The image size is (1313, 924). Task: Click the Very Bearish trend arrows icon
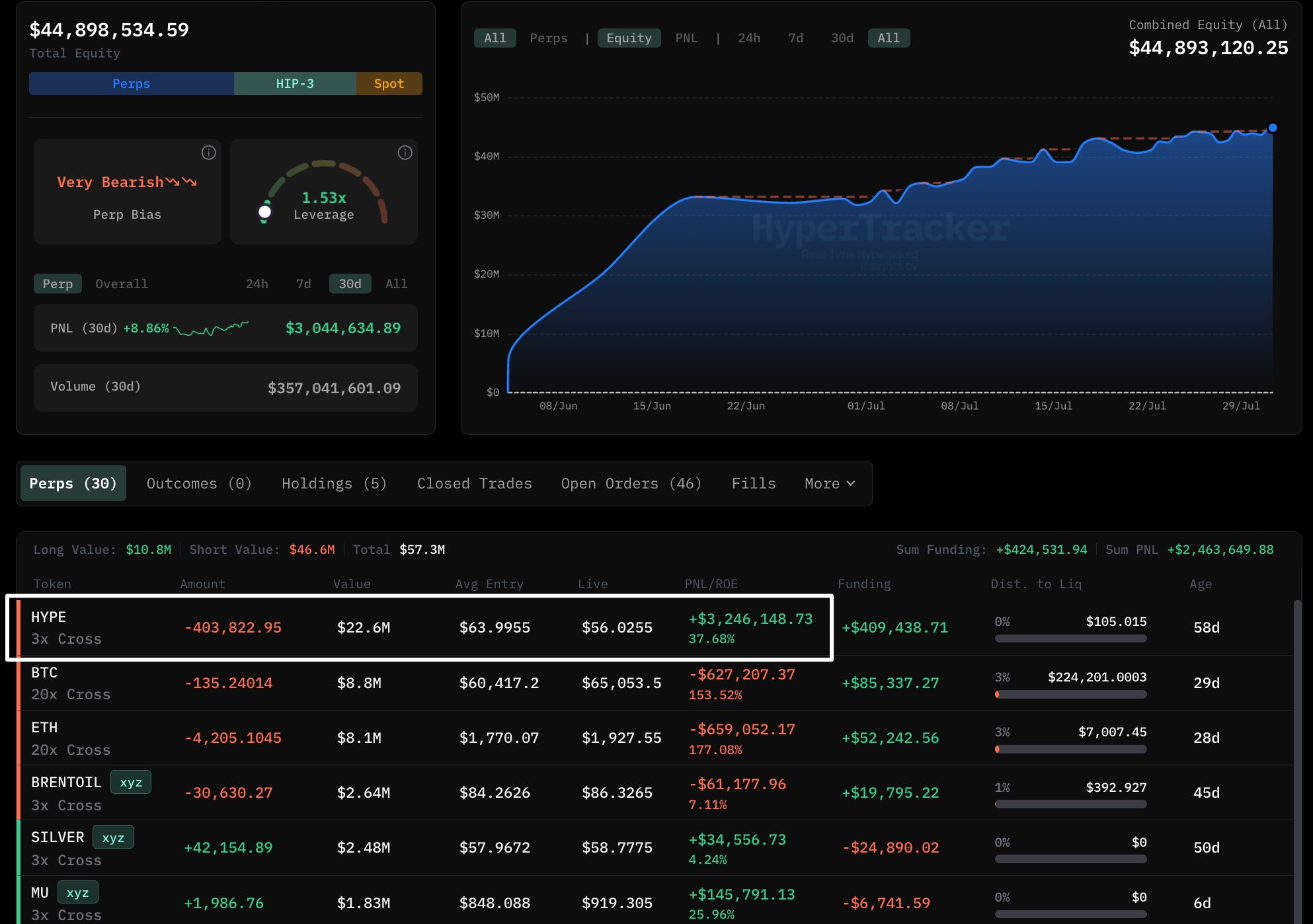pyautogui.click(x=181, y=182)
